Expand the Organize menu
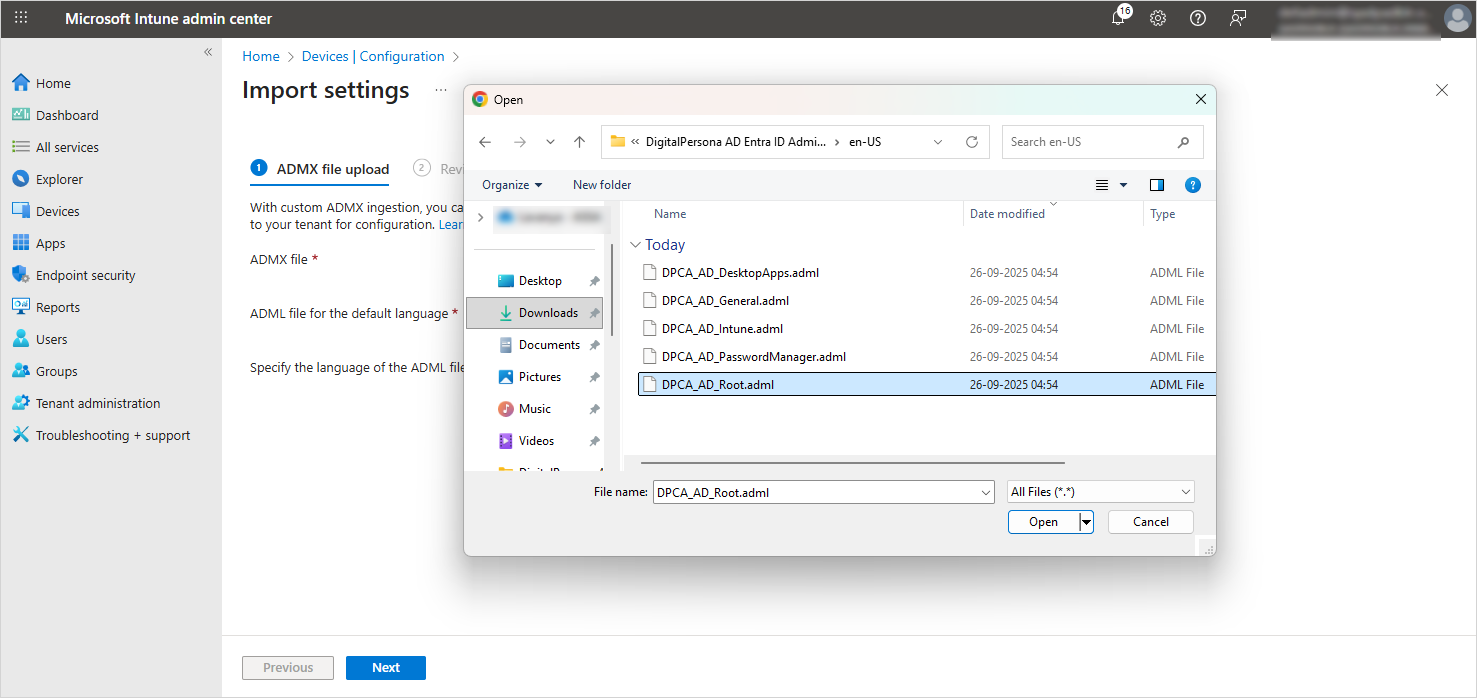 point(511,184)
